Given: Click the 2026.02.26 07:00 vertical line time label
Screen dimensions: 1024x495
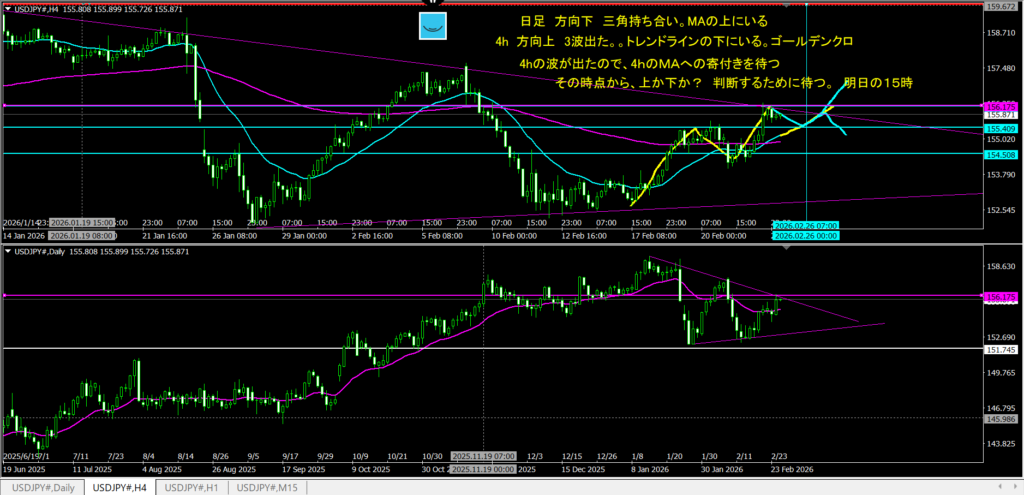Looking at the screenshot, I should click(804, 227).
